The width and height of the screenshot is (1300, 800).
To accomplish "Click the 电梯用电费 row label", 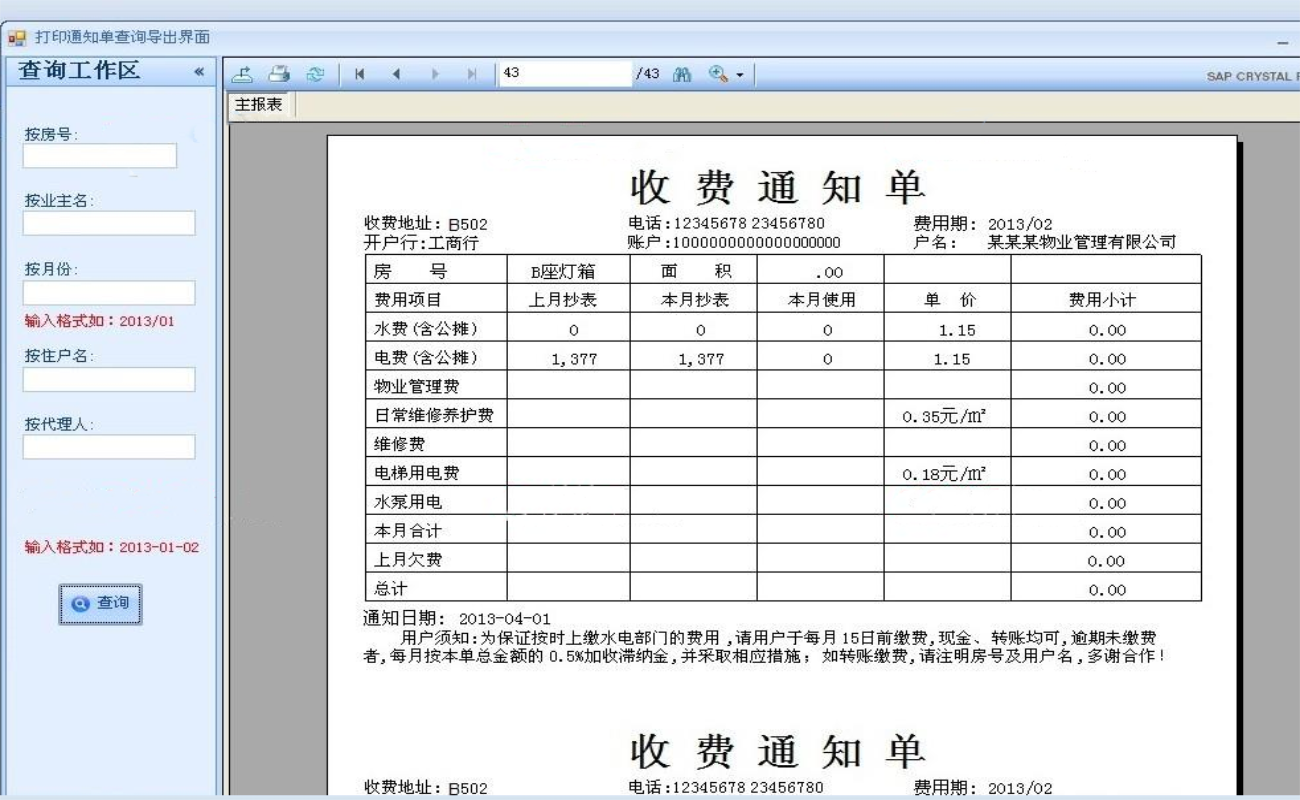I will [x=416, y=474].
